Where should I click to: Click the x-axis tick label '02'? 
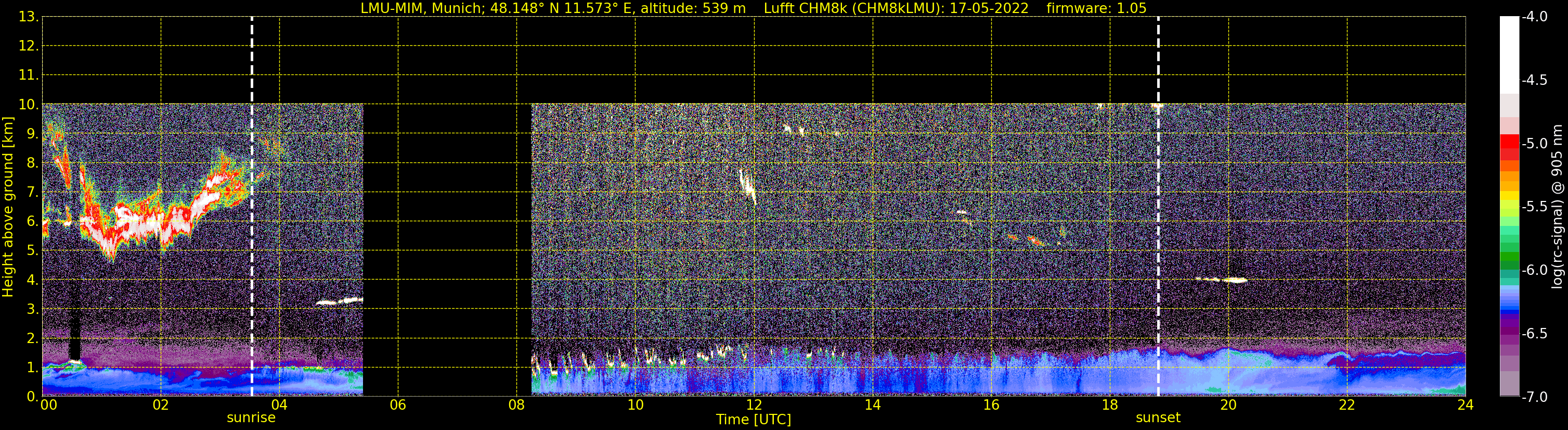[x=161, y=405]
